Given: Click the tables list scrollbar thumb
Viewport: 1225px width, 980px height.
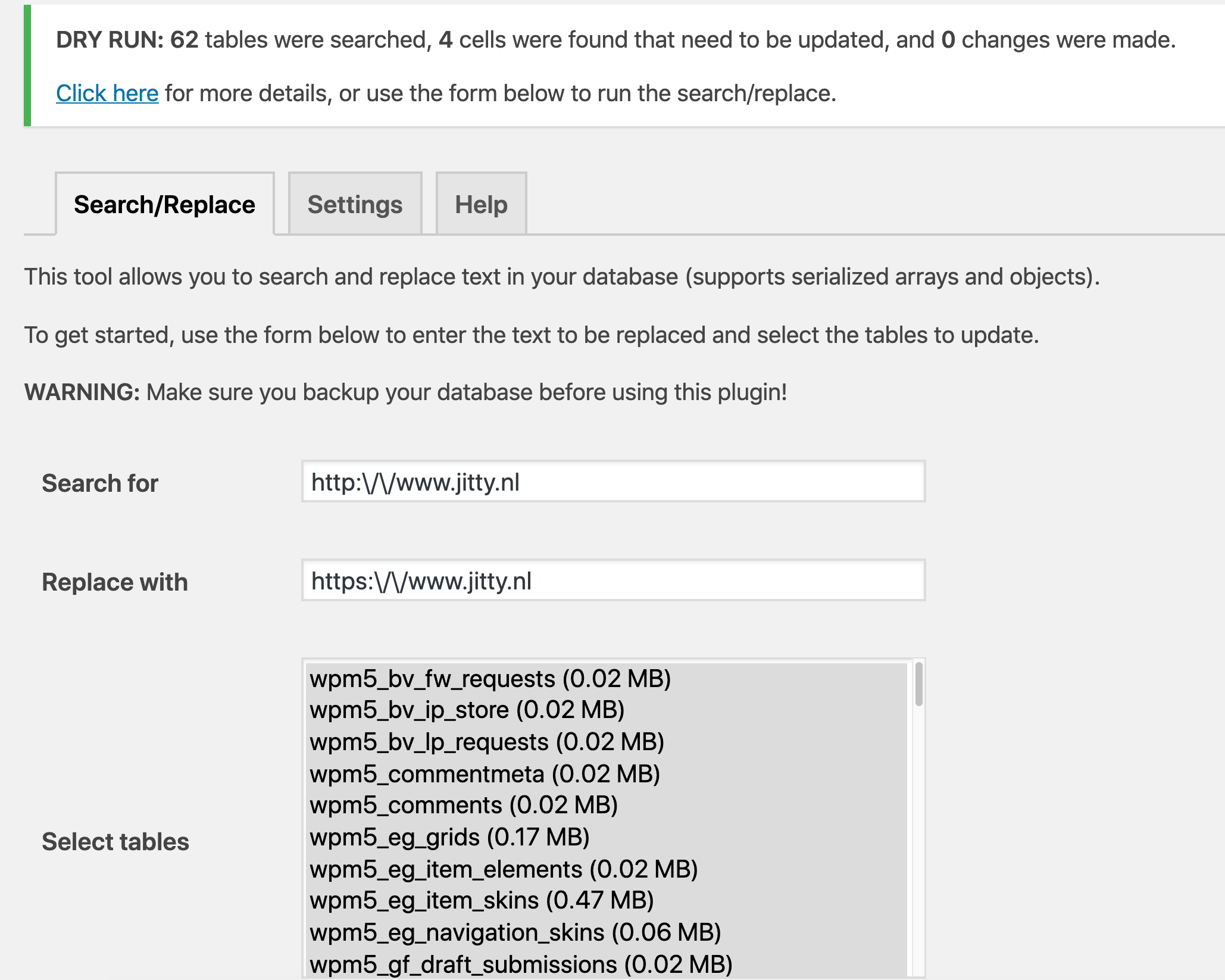Looking at the screenshot, I should pyautogui.click(x=919, y=684).
